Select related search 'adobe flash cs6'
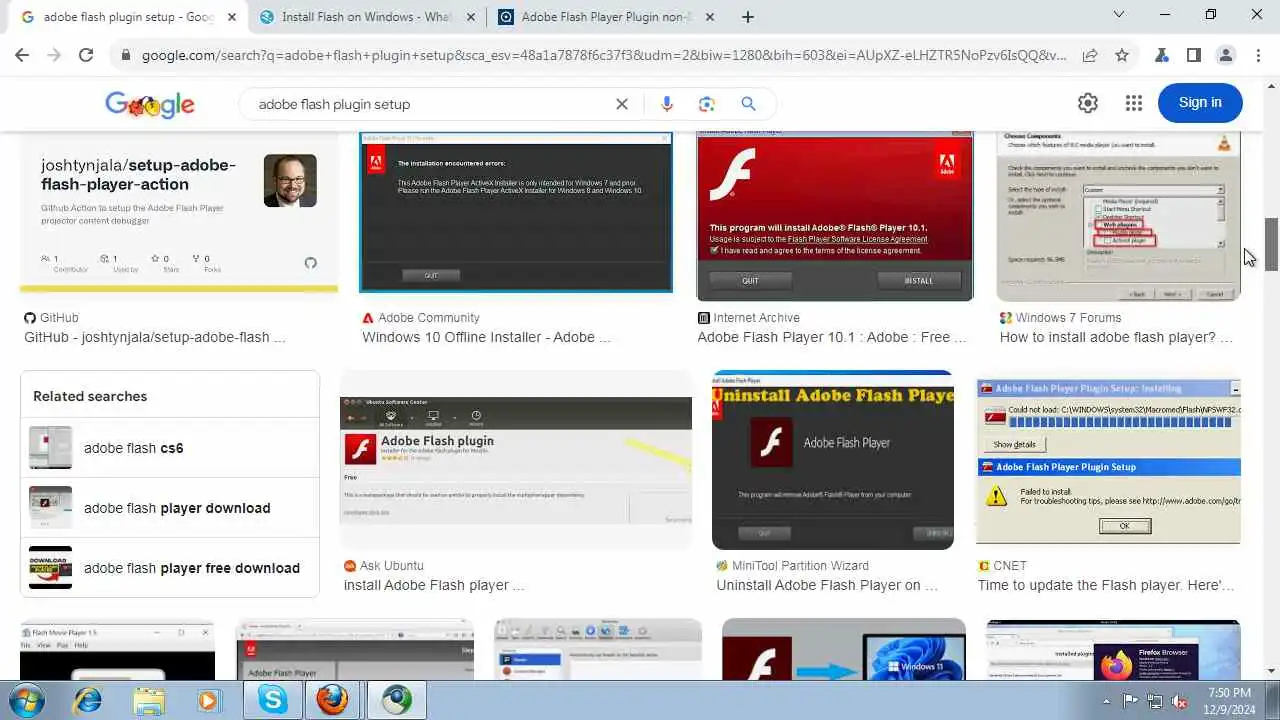 click(x=170, y=448)
